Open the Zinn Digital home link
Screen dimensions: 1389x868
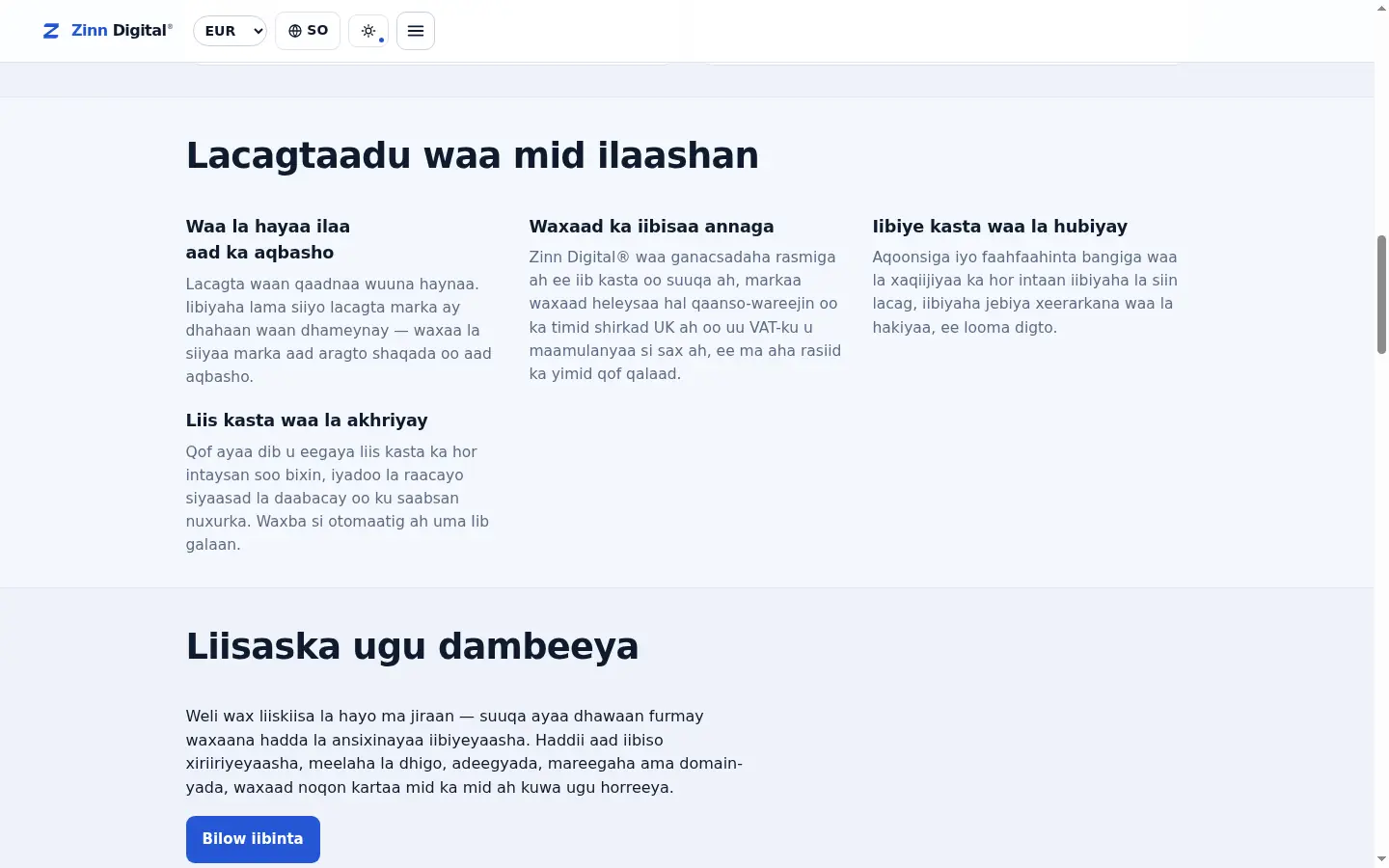coord(108,31)
